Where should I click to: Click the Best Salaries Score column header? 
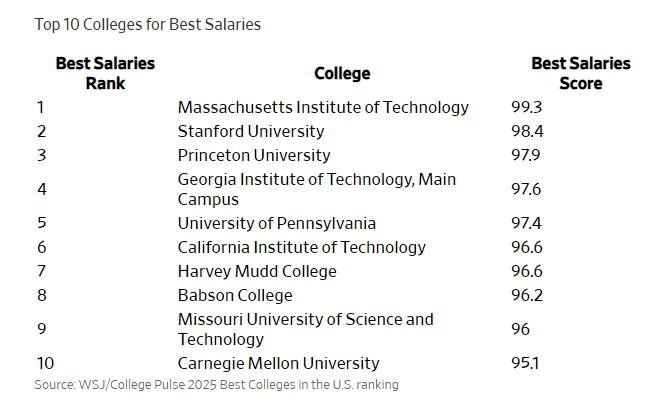tap(580, 73)
